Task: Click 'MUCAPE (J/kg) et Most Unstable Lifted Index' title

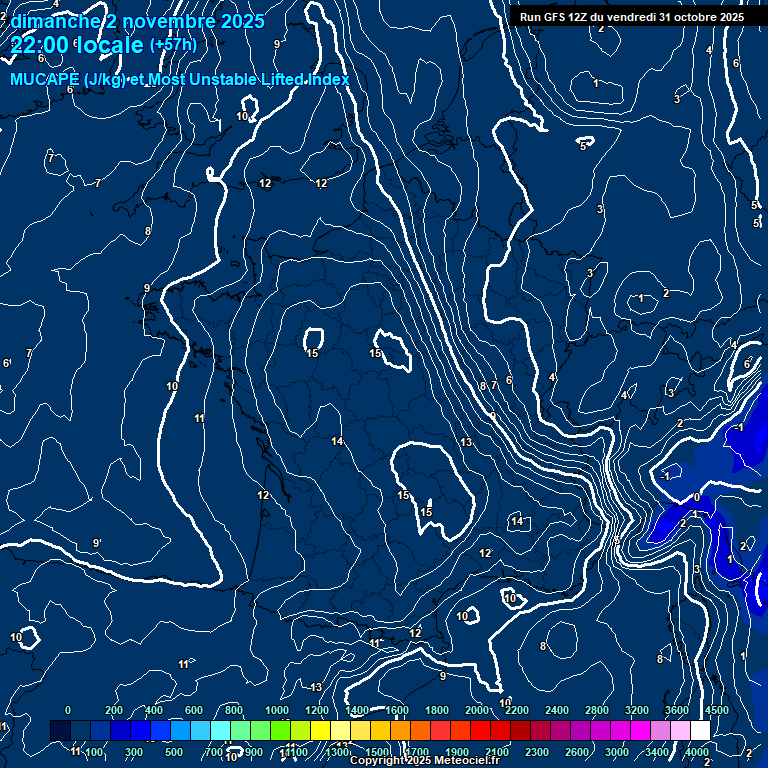Action: pos(180,79)
